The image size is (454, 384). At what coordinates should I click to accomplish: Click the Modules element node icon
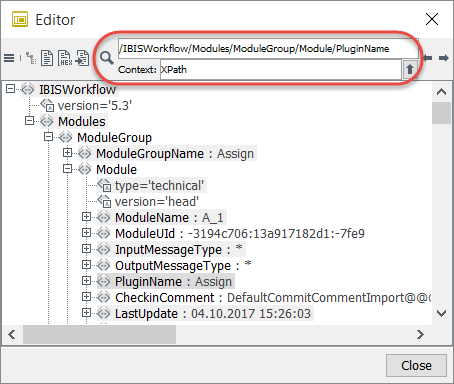tap(46, 121)
